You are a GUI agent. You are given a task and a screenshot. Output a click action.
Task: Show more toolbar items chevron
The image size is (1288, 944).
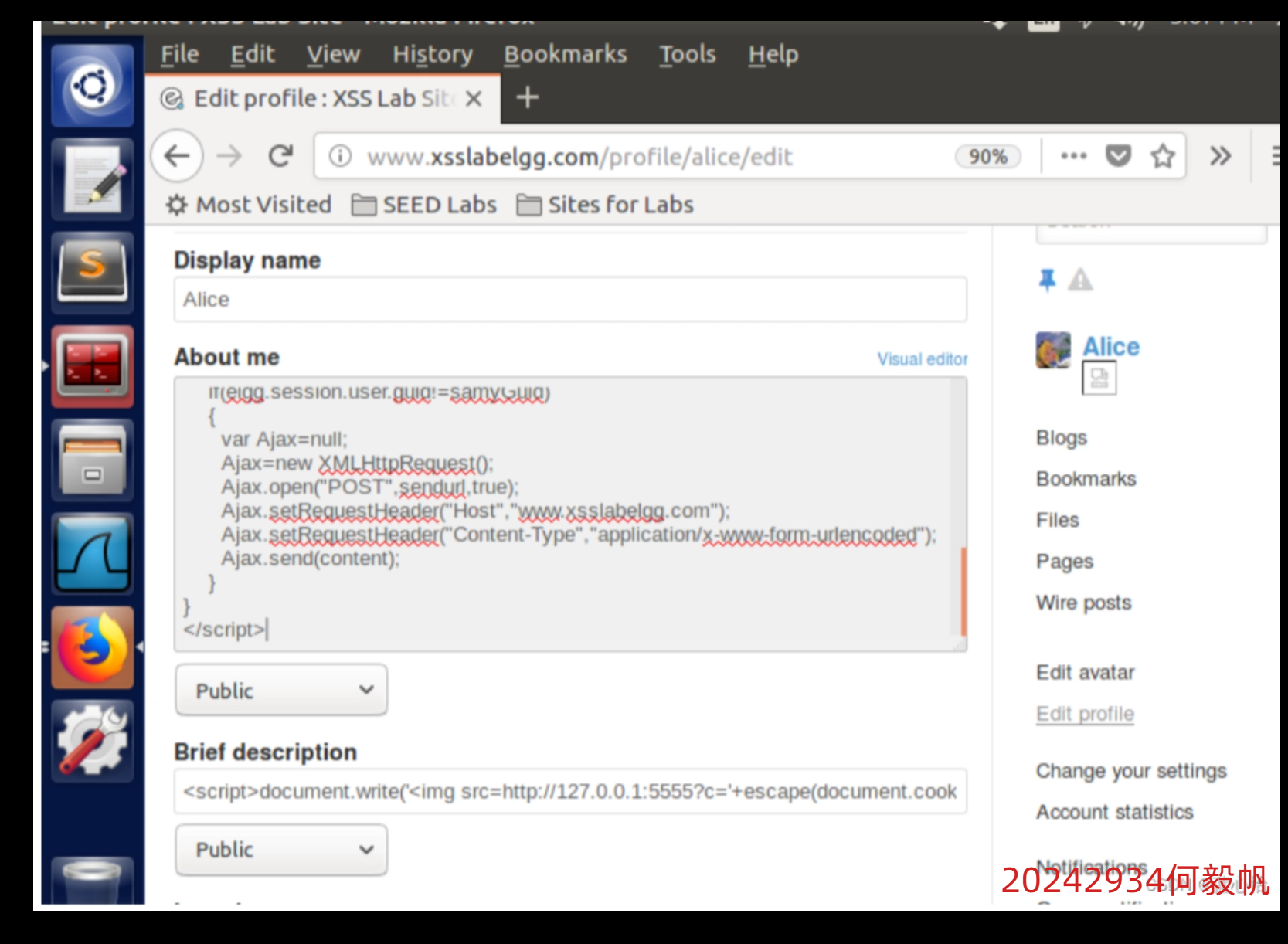pyautogui.click(x=1220, y=156)
